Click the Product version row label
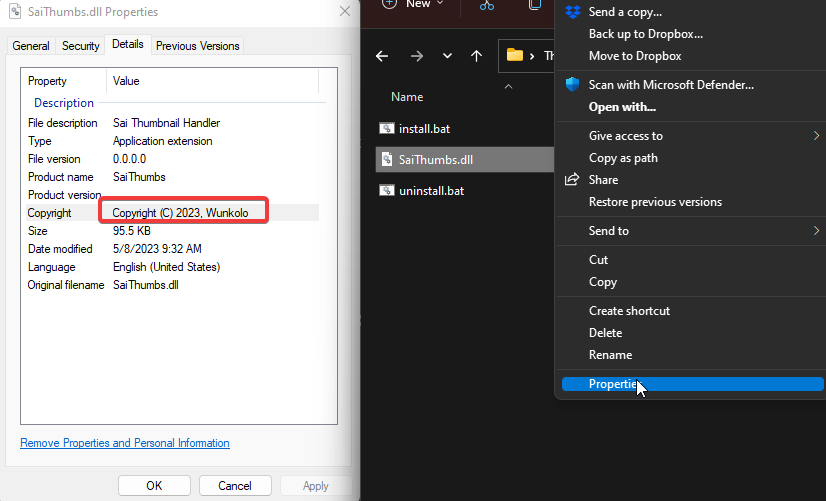 64,195
